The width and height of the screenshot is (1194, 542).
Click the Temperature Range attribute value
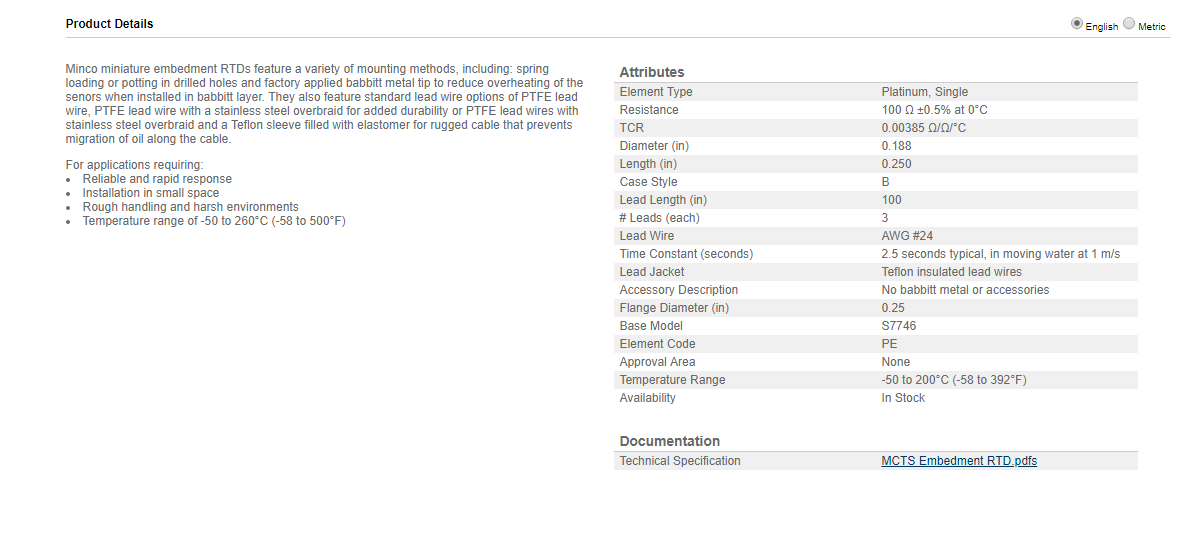(953, 380)
